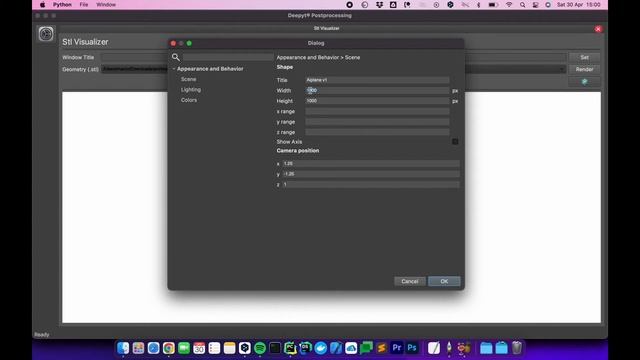Screen dimensions: 640x360
Task: Click the z range input field
Action: coord(377,132)
